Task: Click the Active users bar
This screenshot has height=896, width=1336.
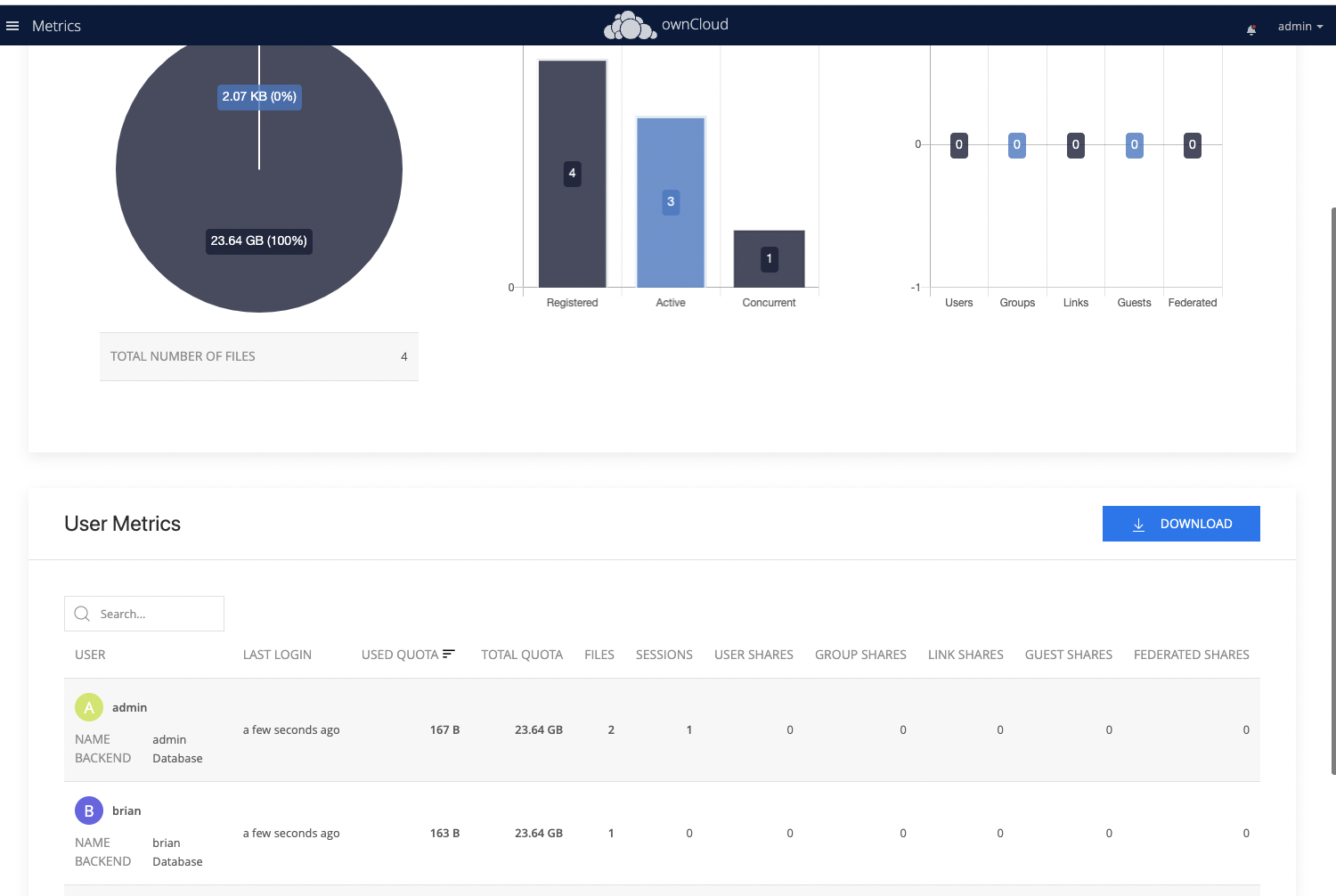Action: [671, 202]
